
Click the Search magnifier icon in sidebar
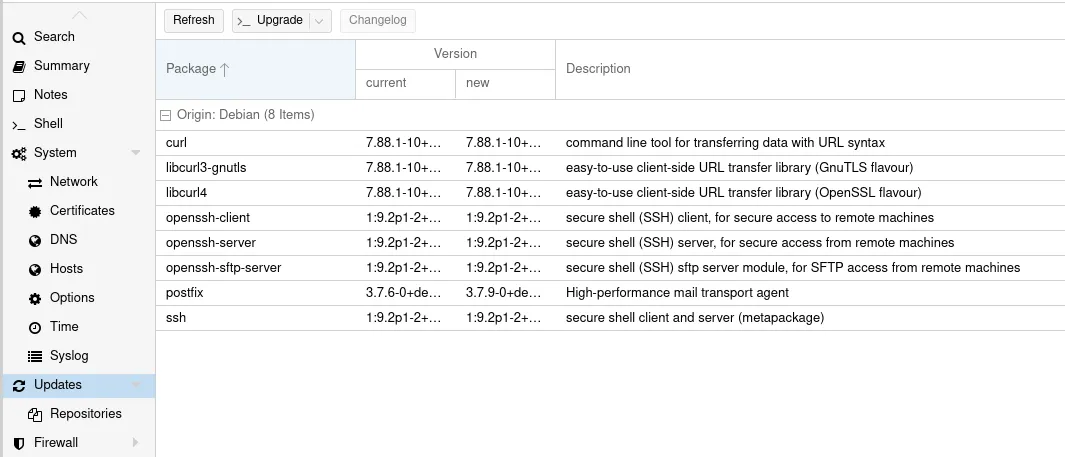(x=19, y=37)
